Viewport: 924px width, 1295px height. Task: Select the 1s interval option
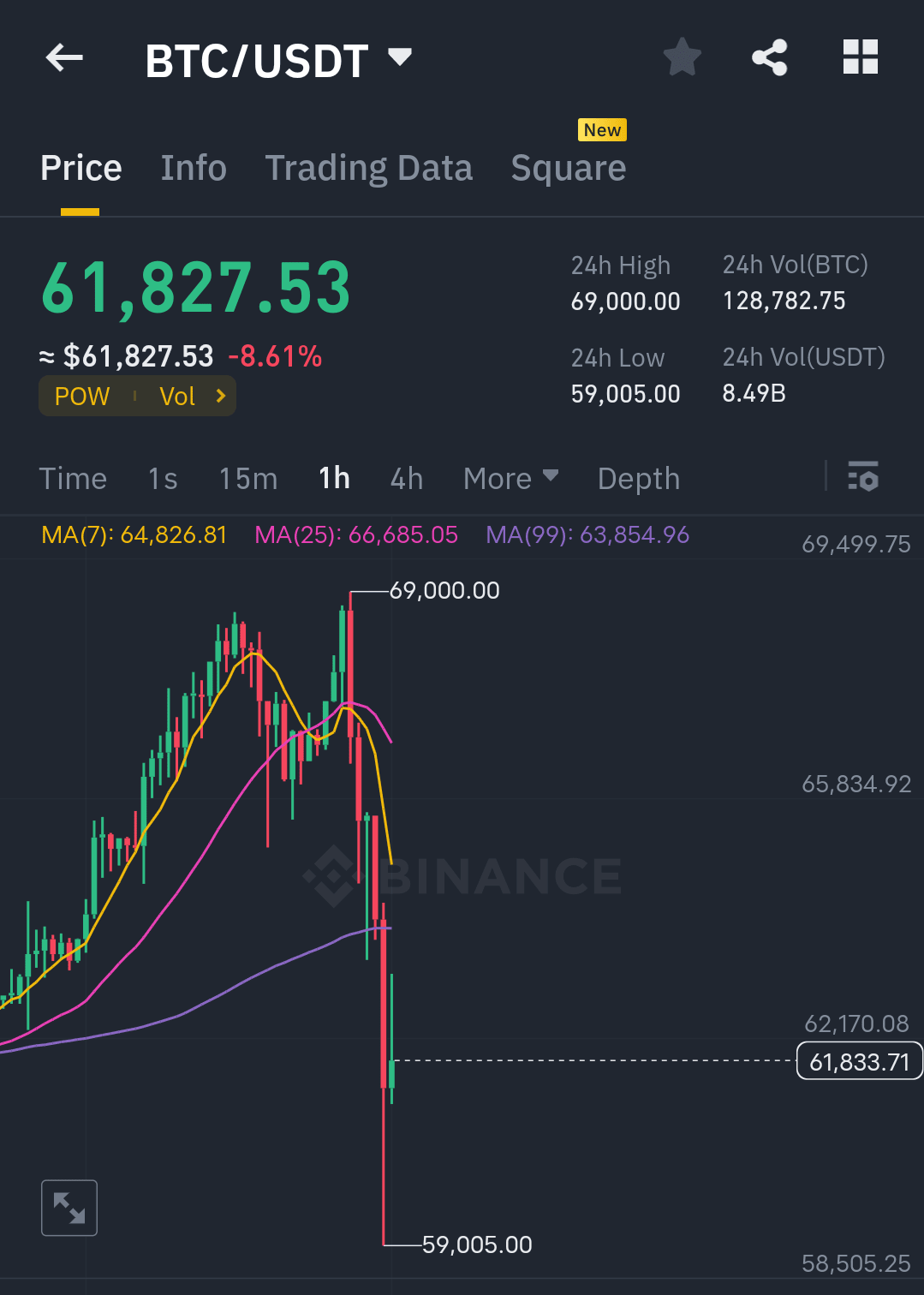161,478
